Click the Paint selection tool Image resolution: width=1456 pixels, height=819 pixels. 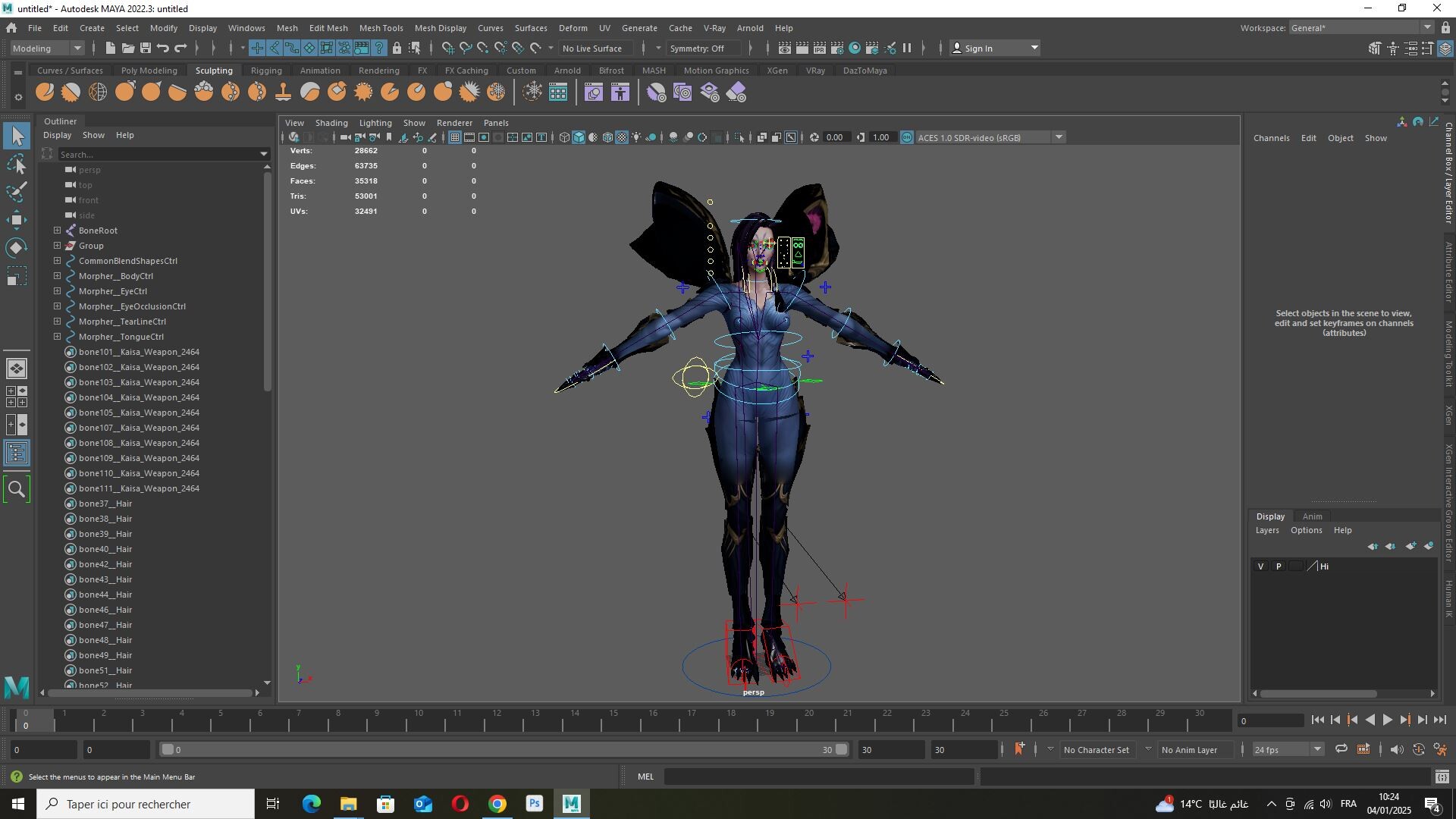coord(17,192)
